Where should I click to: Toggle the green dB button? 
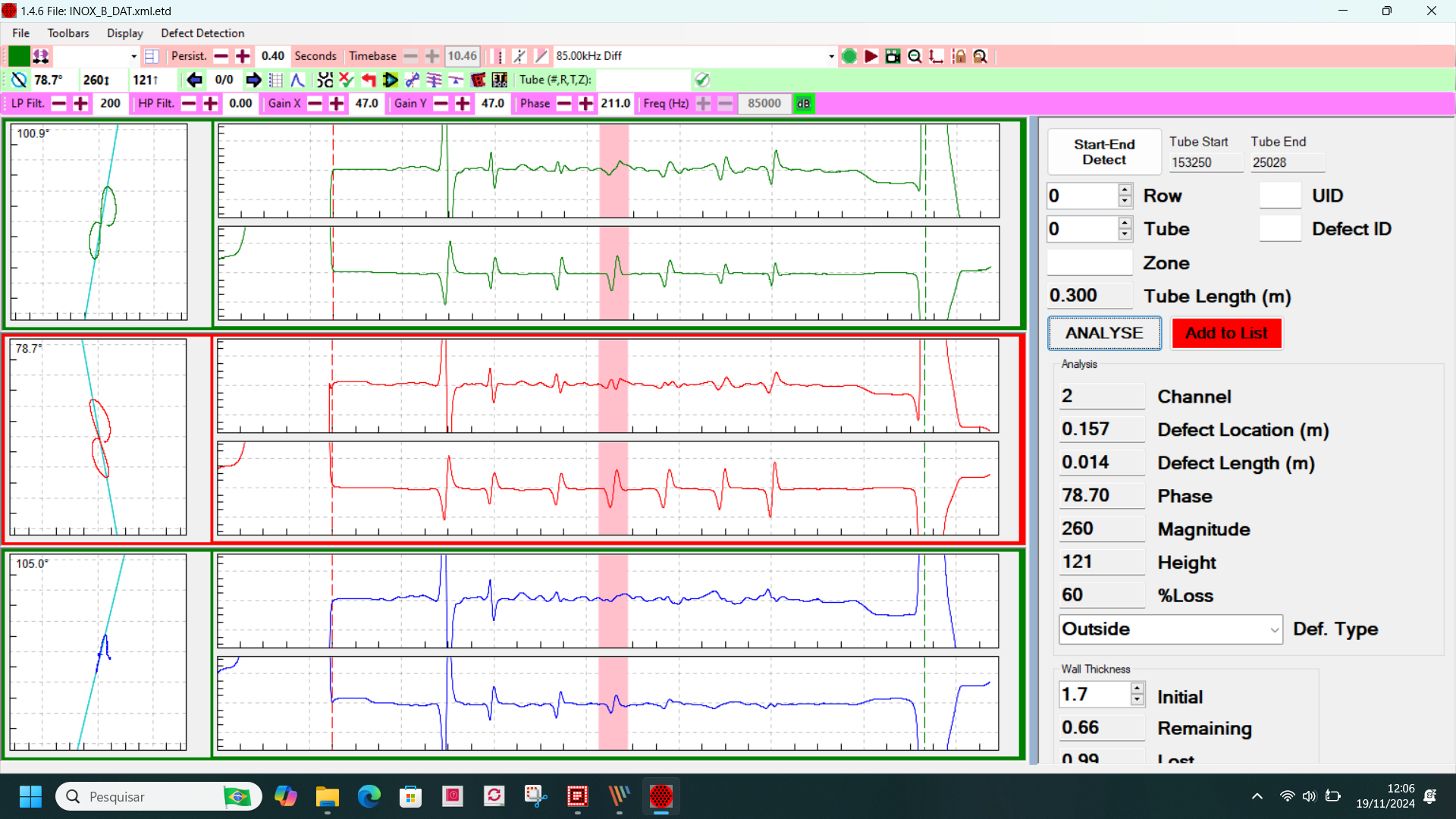coord(803,103)
